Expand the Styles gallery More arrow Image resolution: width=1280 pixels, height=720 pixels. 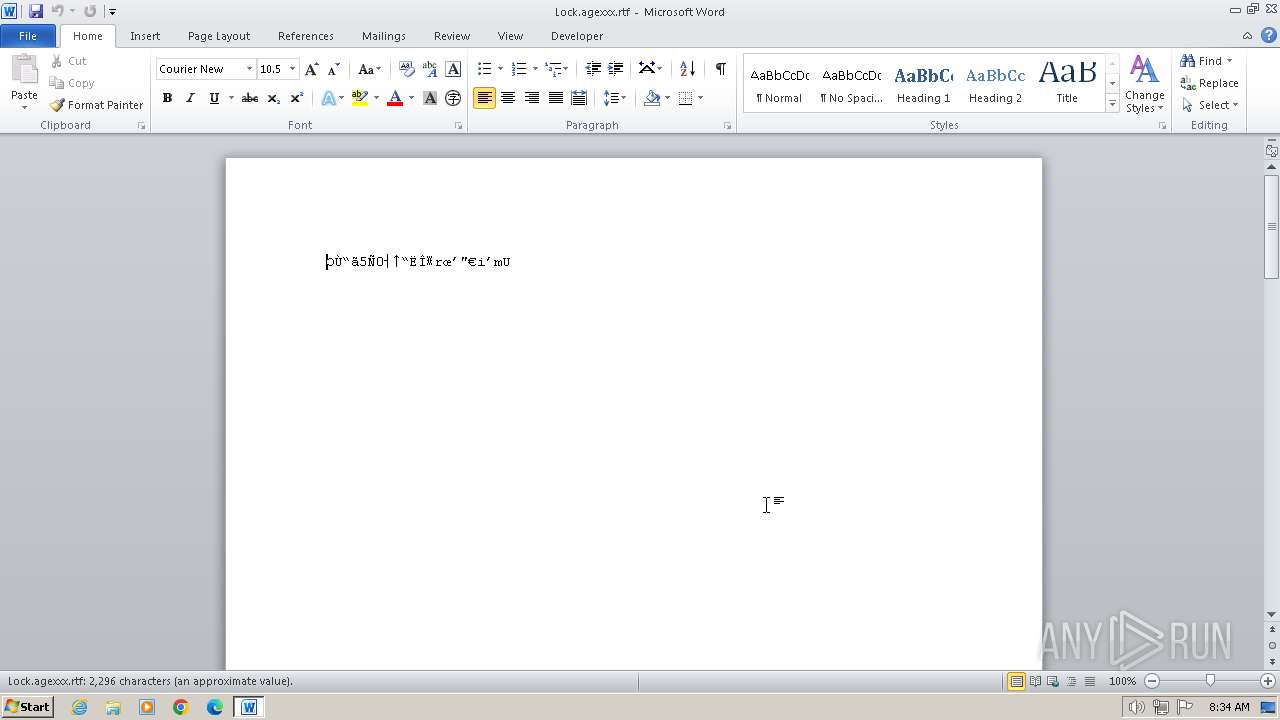(x=1112, y=103)
